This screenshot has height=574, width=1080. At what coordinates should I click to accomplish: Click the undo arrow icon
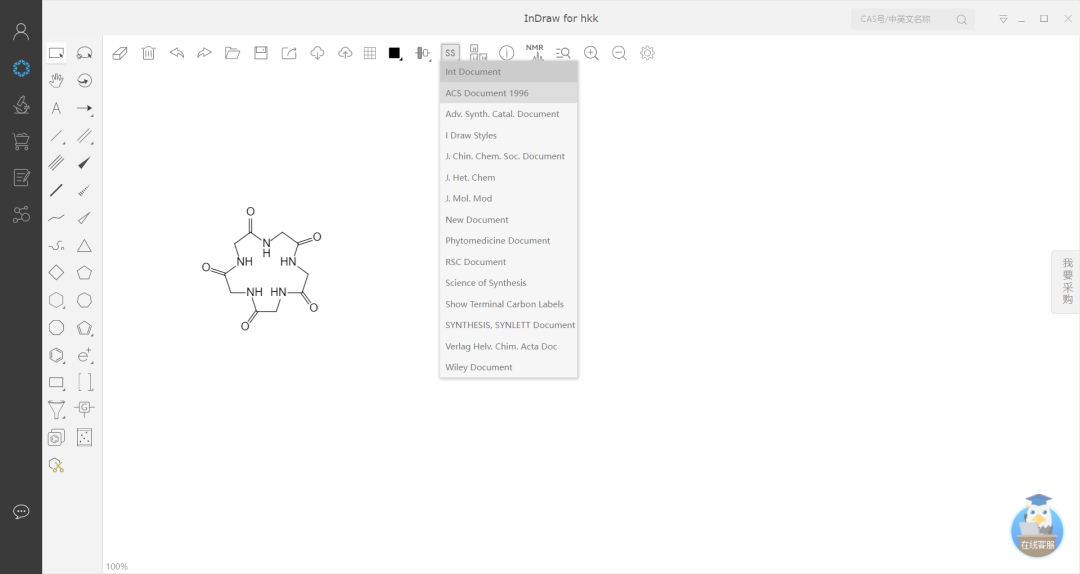pyautogui.click(x=176, y=53)
